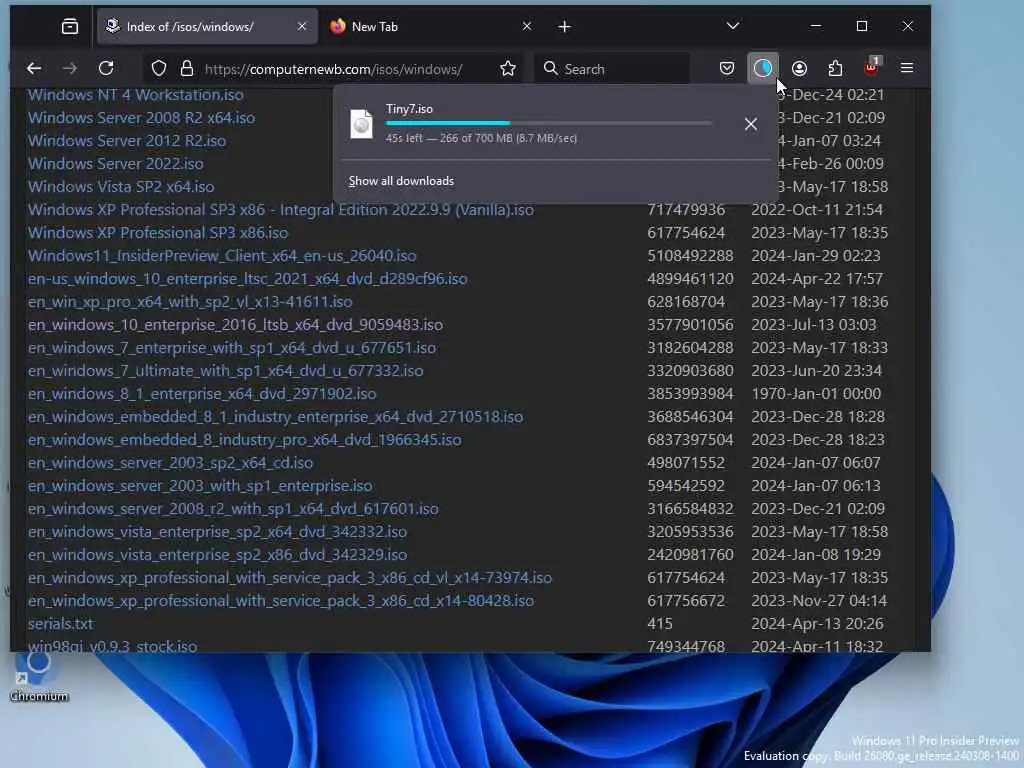1024x768 pixels.
Task: Expand the list all tabs chevron
Action: click(733, 26)
